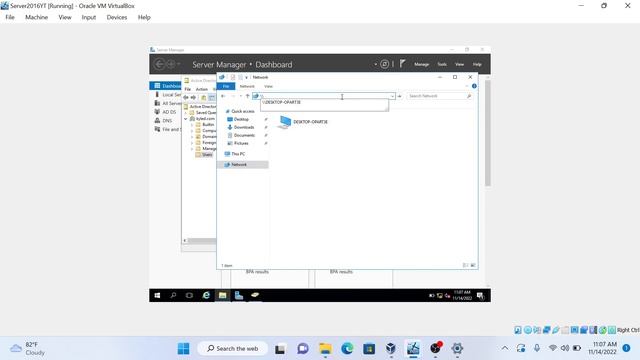Select All Servers in Server Manager sidebar
The height and width of the screenshot is (360, 640).
coord(167,103)
